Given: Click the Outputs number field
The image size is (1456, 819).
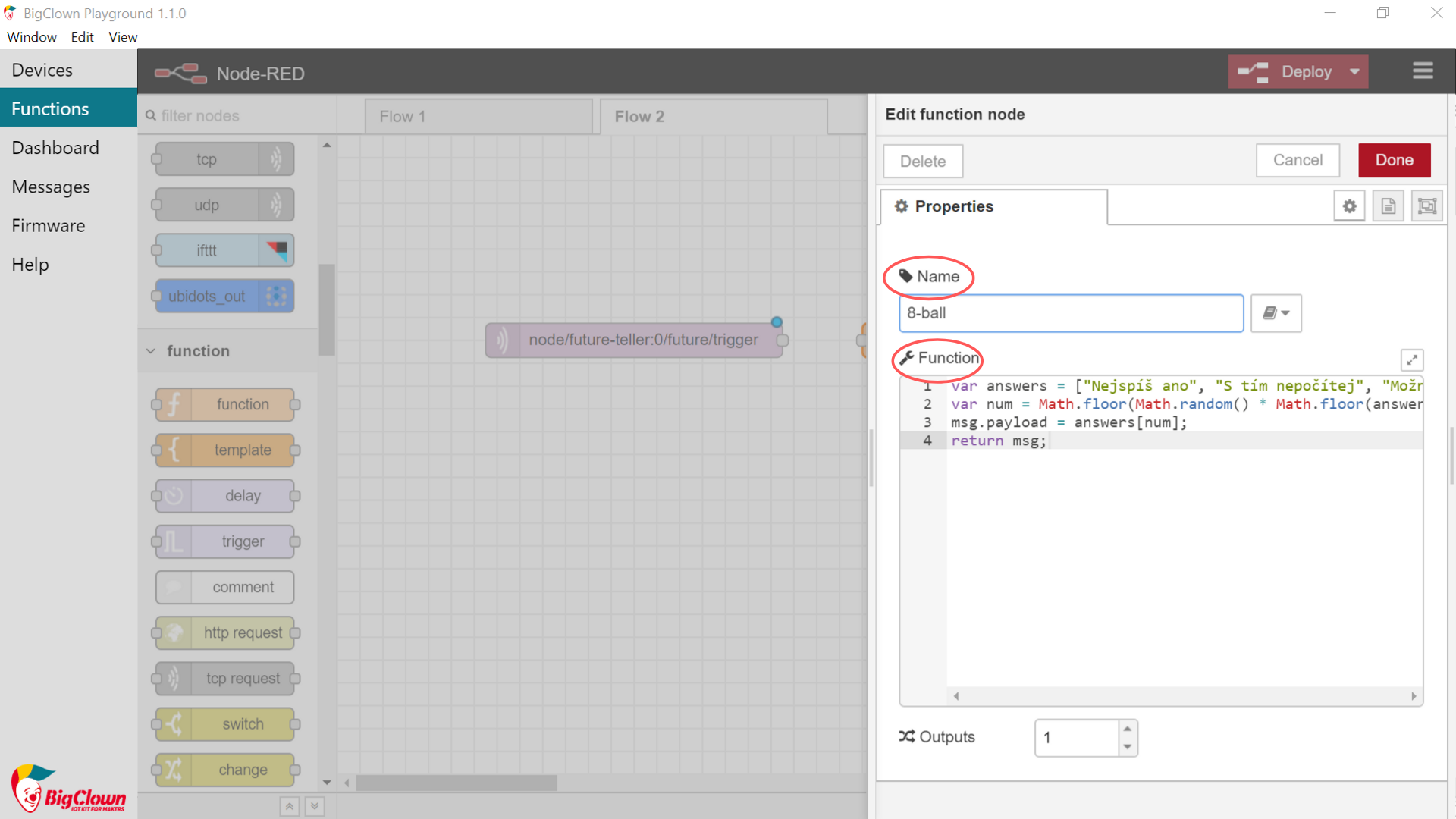Looking at the screenshot, I should [x=1077, y=738].
